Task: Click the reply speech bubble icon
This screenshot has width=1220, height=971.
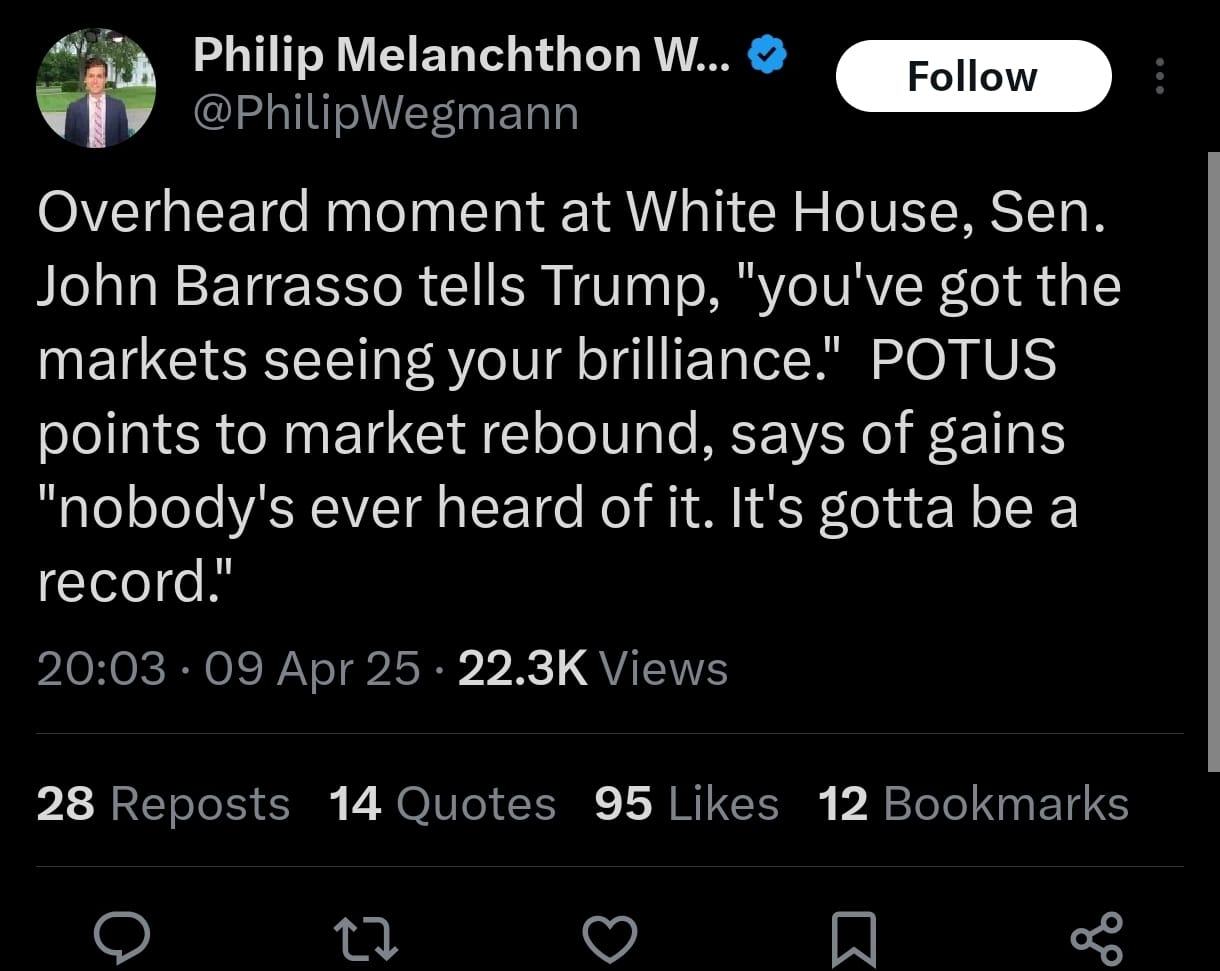Action: click(x=122, y=937)
